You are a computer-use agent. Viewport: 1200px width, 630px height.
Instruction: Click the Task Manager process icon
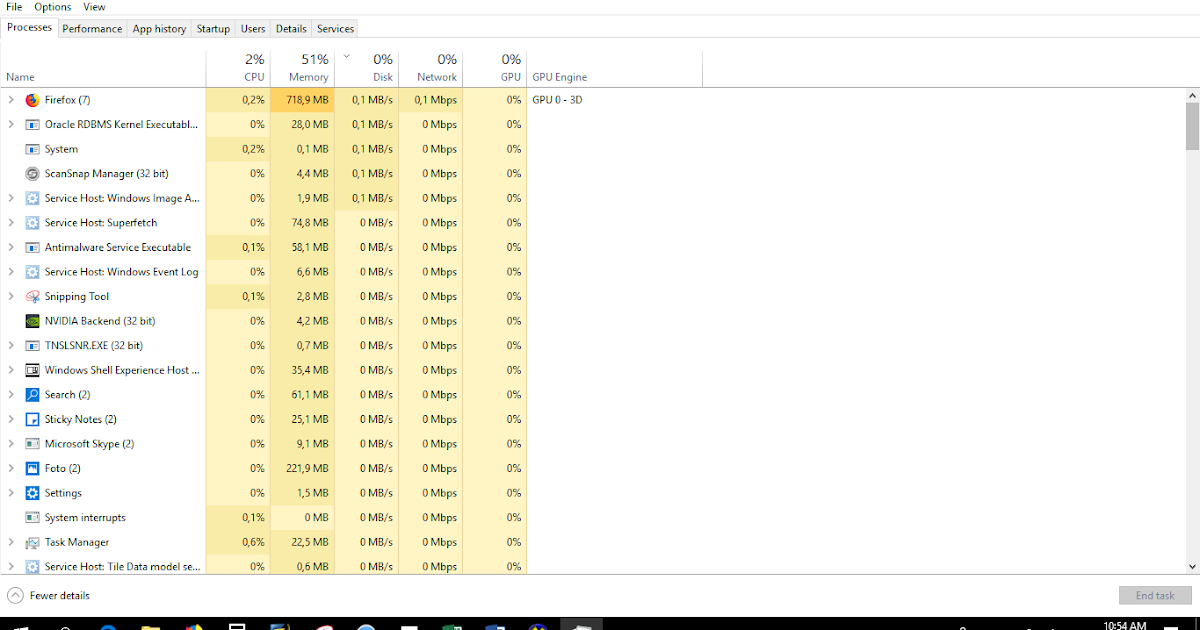tap(32, 542)
